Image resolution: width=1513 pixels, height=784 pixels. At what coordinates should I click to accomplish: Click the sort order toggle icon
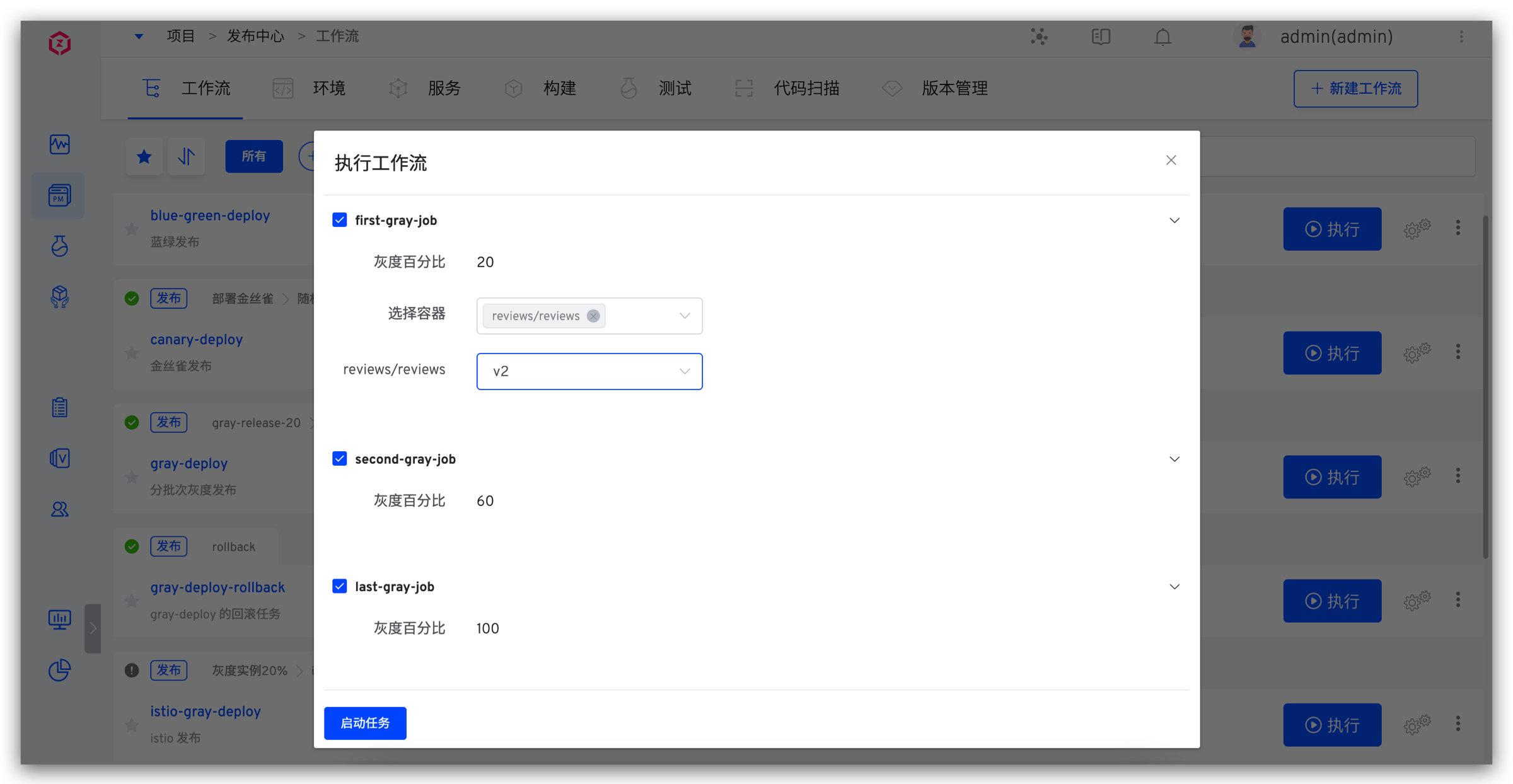point(186,156)
